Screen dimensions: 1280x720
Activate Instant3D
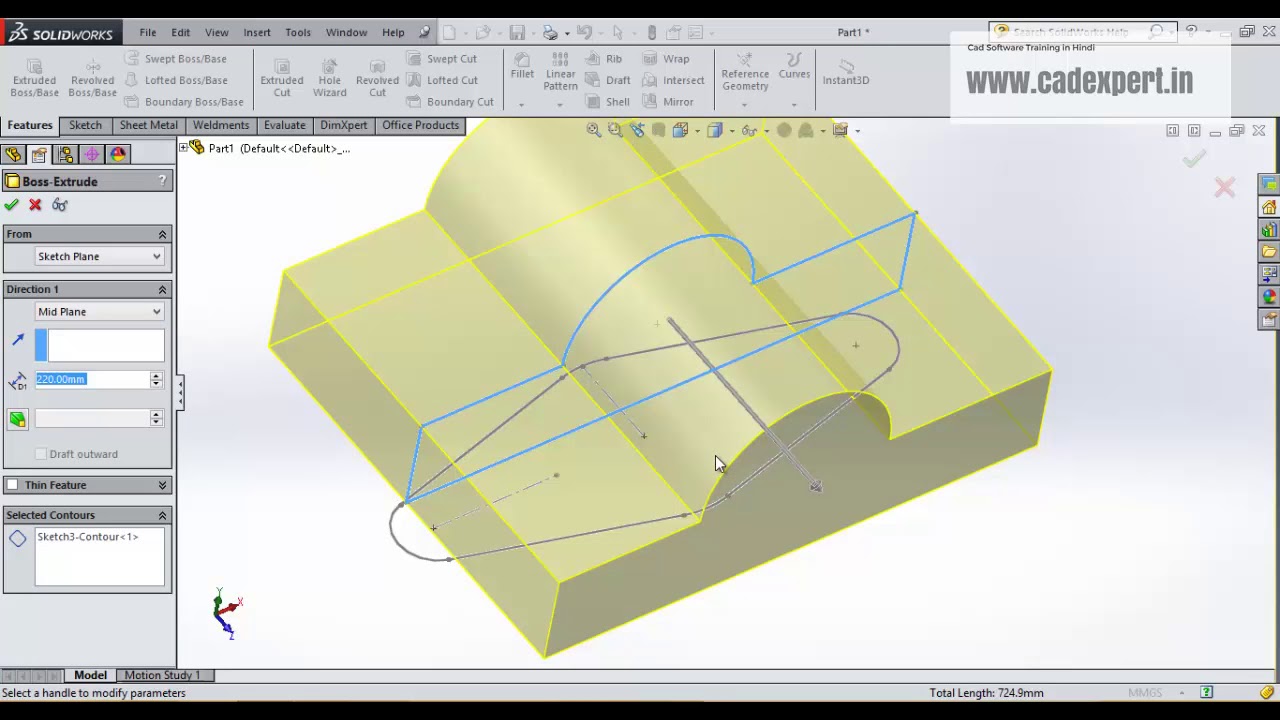[x=846, y=71]
